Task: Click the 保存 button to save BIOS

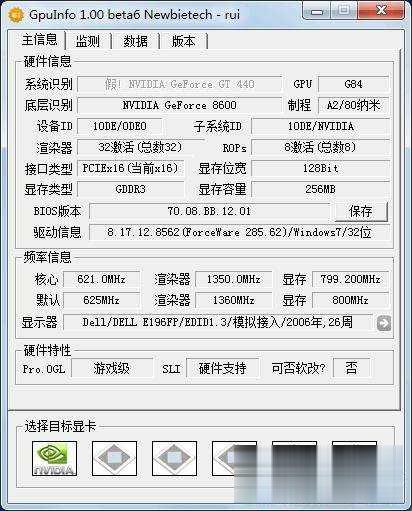Action: coord(361,211)
